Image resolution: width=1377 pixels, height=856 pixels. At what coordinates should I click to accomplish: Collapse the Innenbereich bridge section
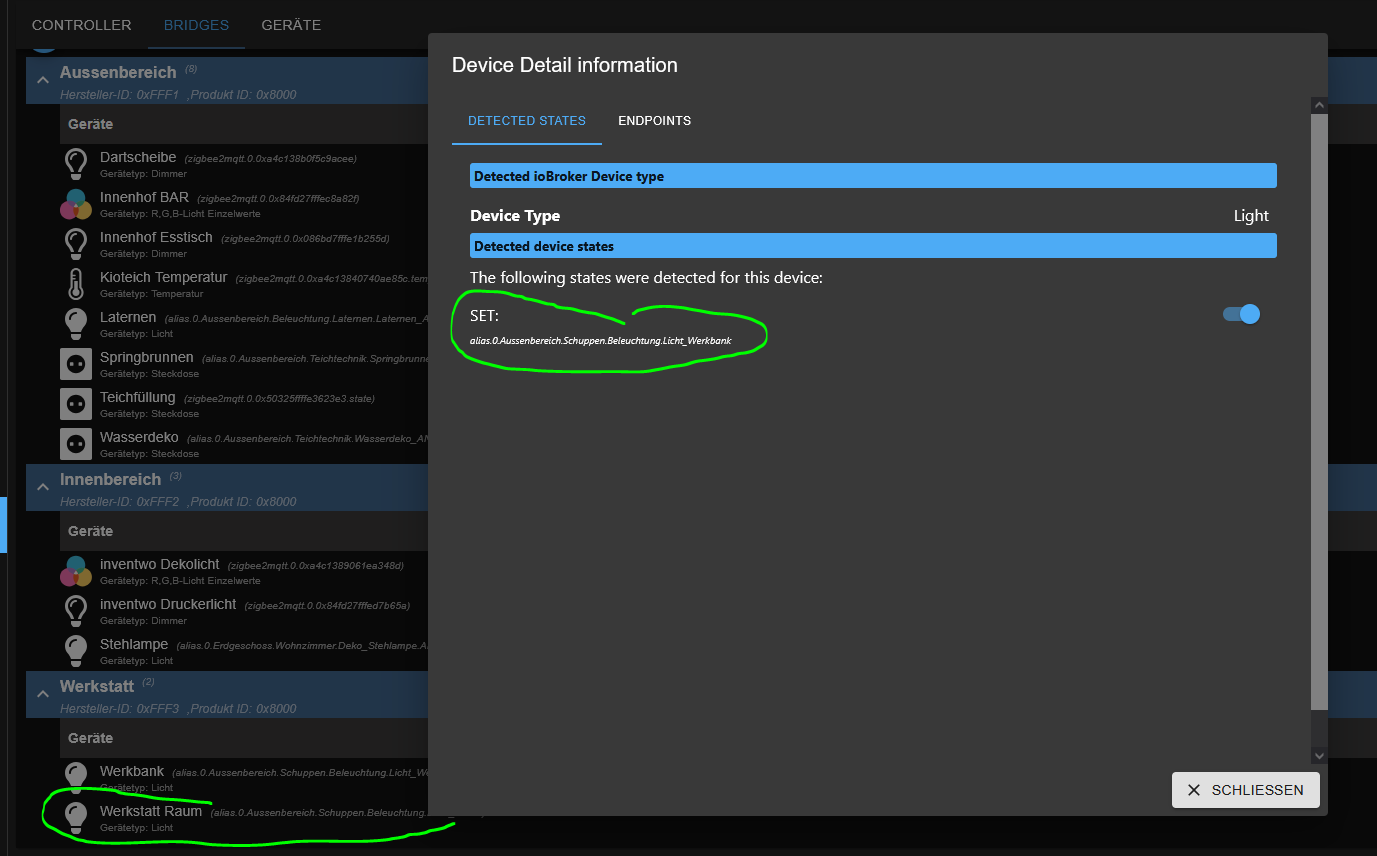(x=43, y=487)
